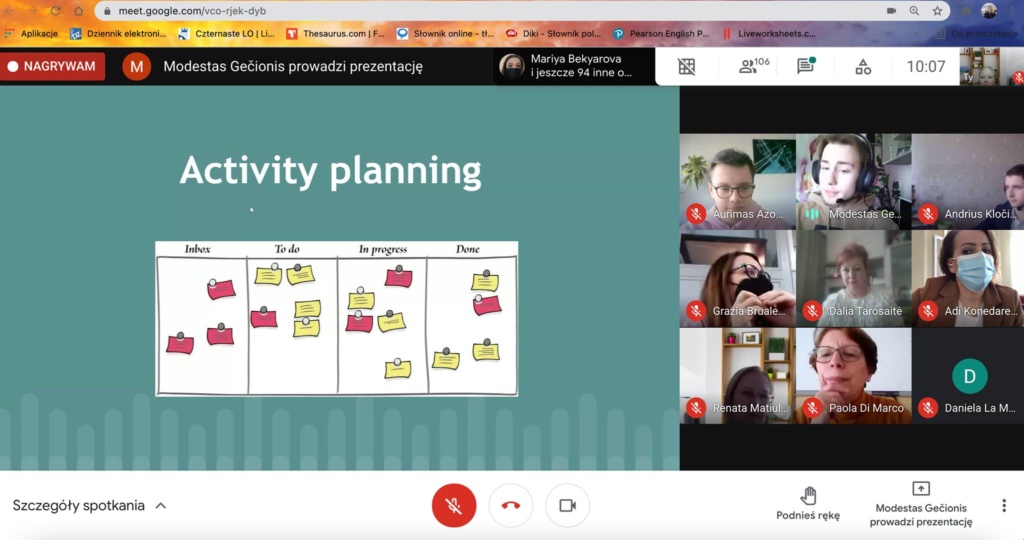Viewport: 1024px width, 540px height.
Task: Open the meeting chat panel
Action: pos(805,67)
